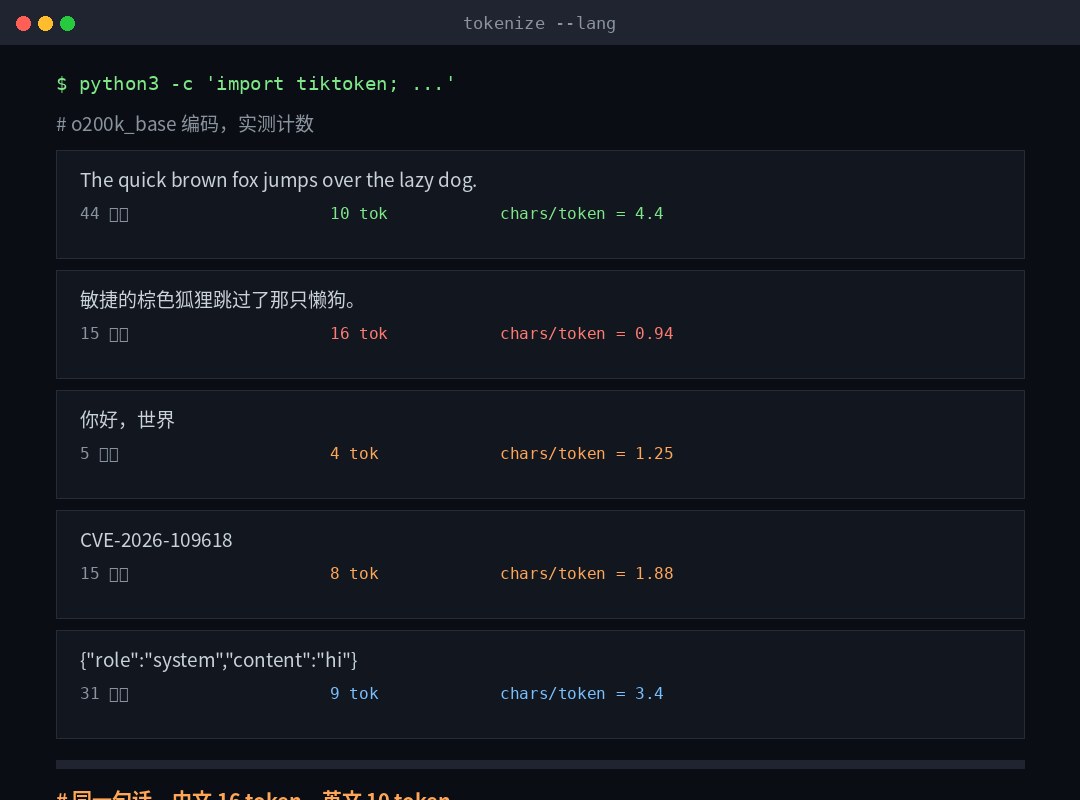Click the red '16 tok' value
Viewport: 1080px width, 800px height.
point(359,334)
